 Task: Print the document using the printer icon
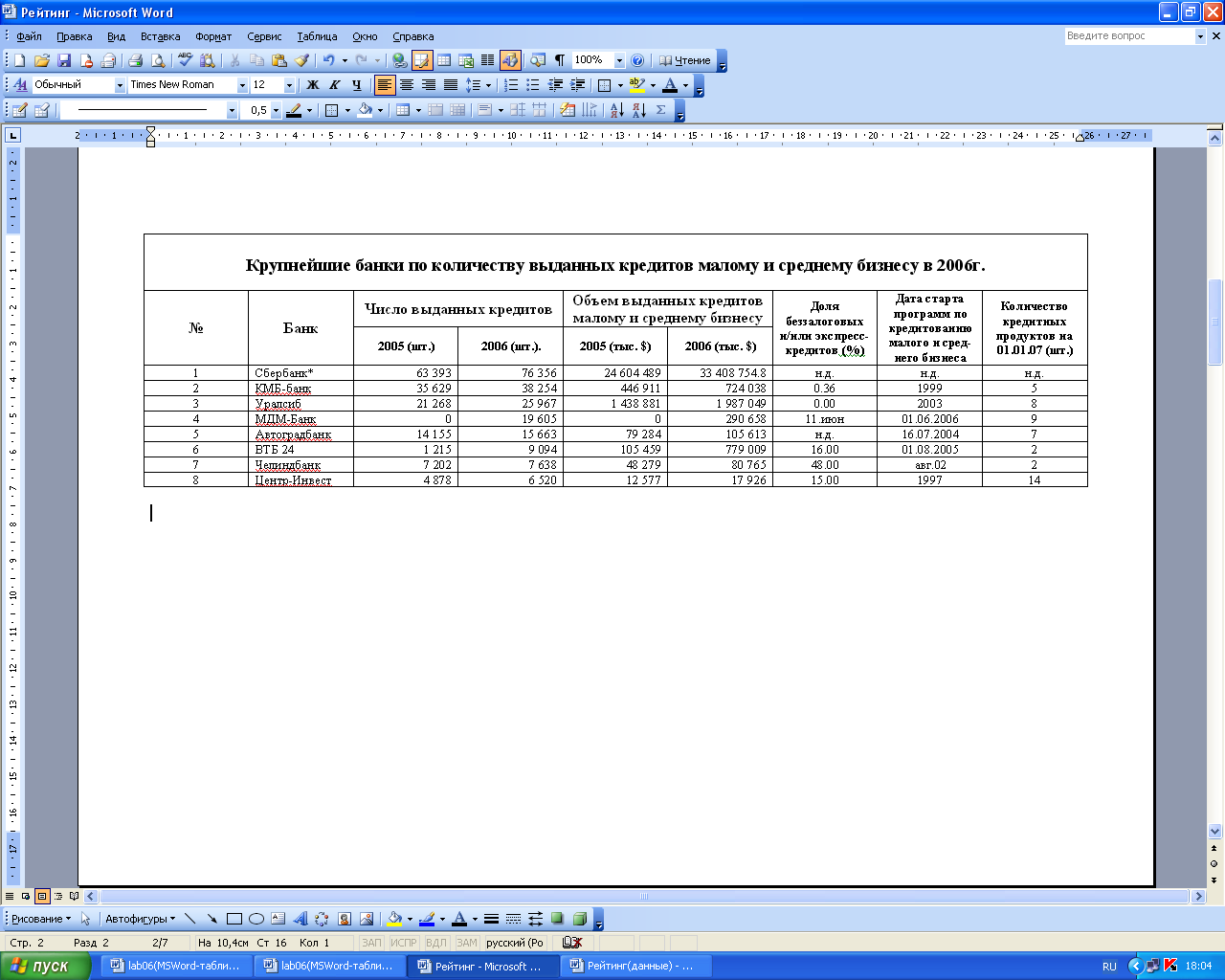pos(135,60)
